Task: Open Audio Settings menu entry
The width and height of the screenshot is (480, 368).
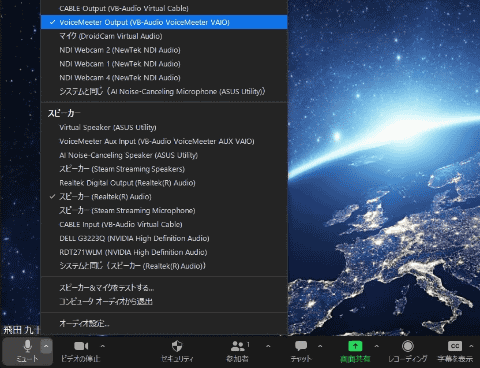Action: [x=164, y=323]
